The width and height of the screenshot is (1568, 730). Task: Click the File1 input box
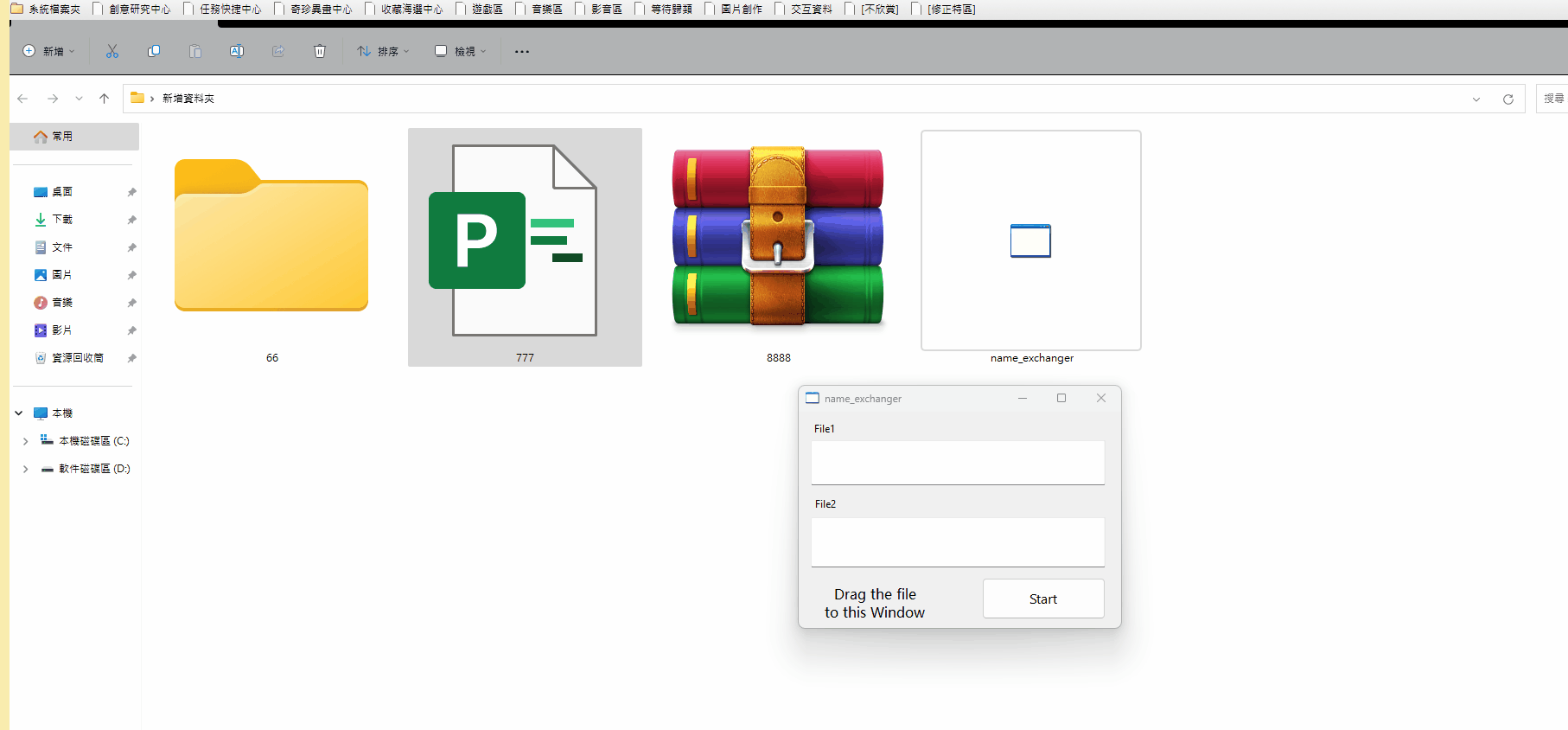957,463
